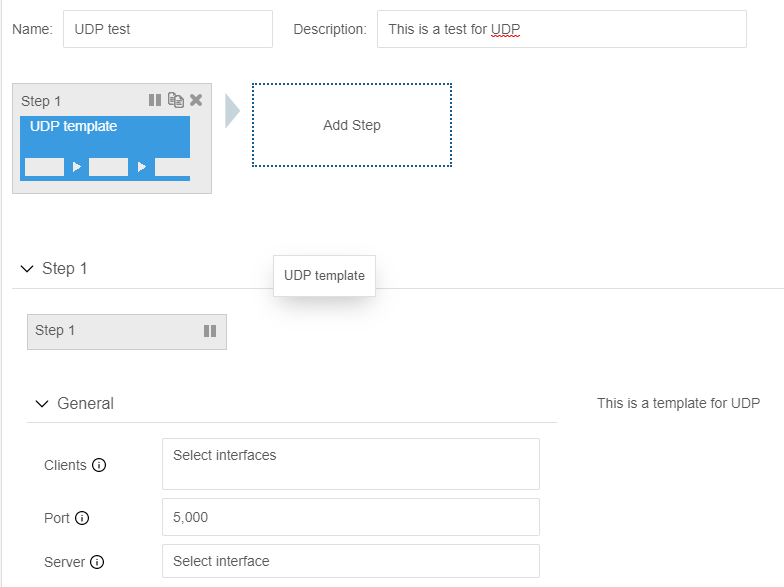Click the Port info icon
The width and height of the screenshot is (784, 587).
[x=82, y=518]
